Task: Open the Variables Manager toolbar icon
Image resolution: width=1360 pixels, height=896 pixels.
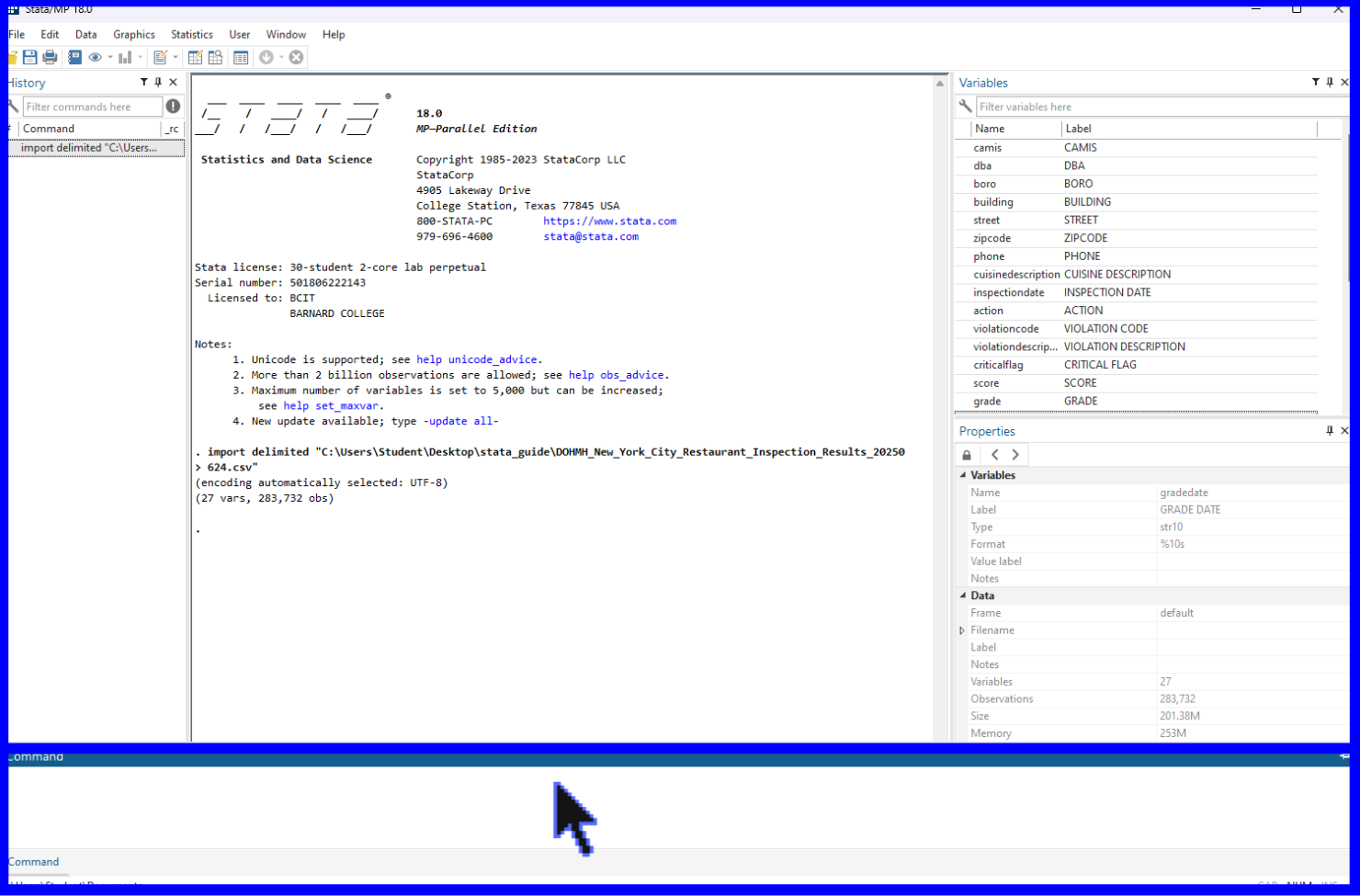Action: (x=241, y=57)
